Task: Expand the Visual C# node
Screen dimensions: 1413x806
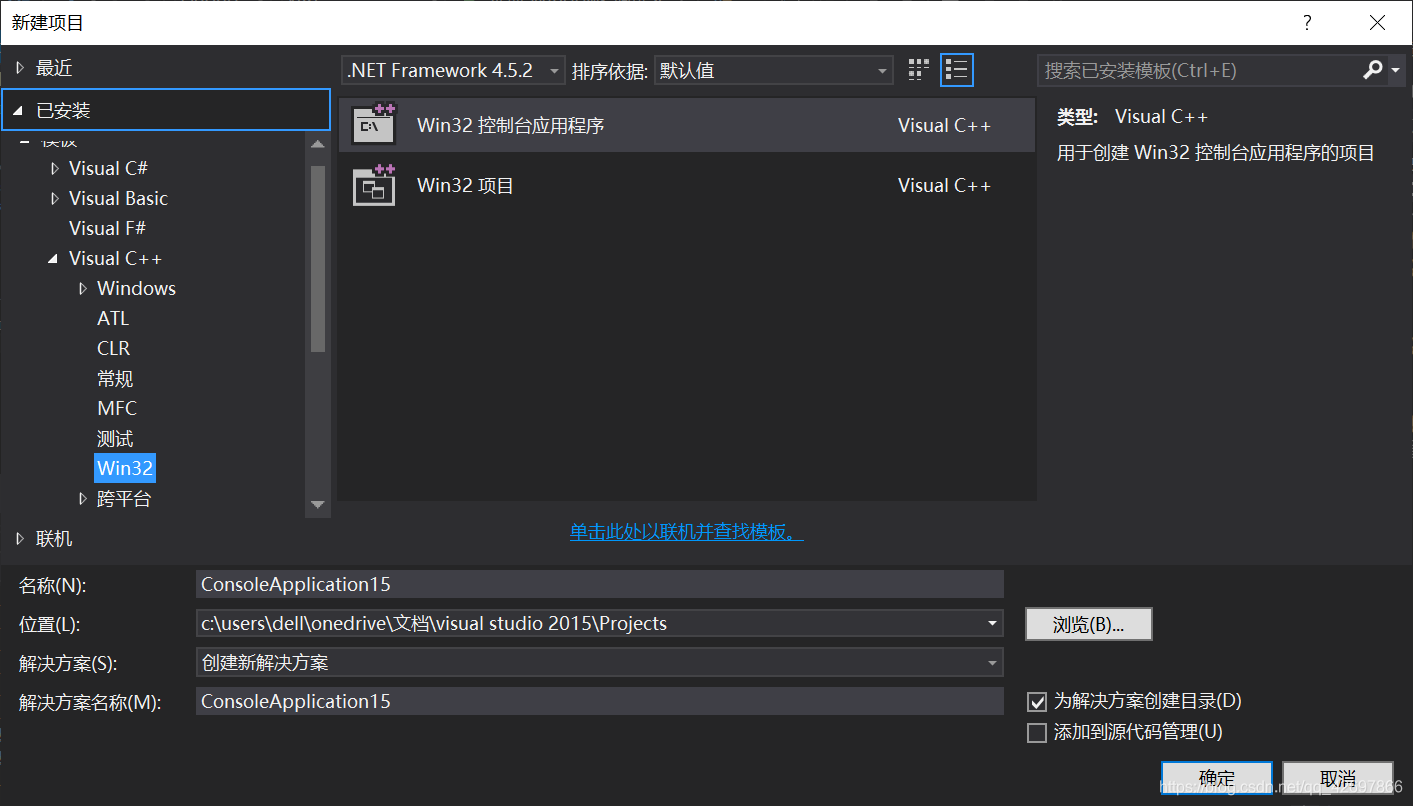Action: (54, 168)
